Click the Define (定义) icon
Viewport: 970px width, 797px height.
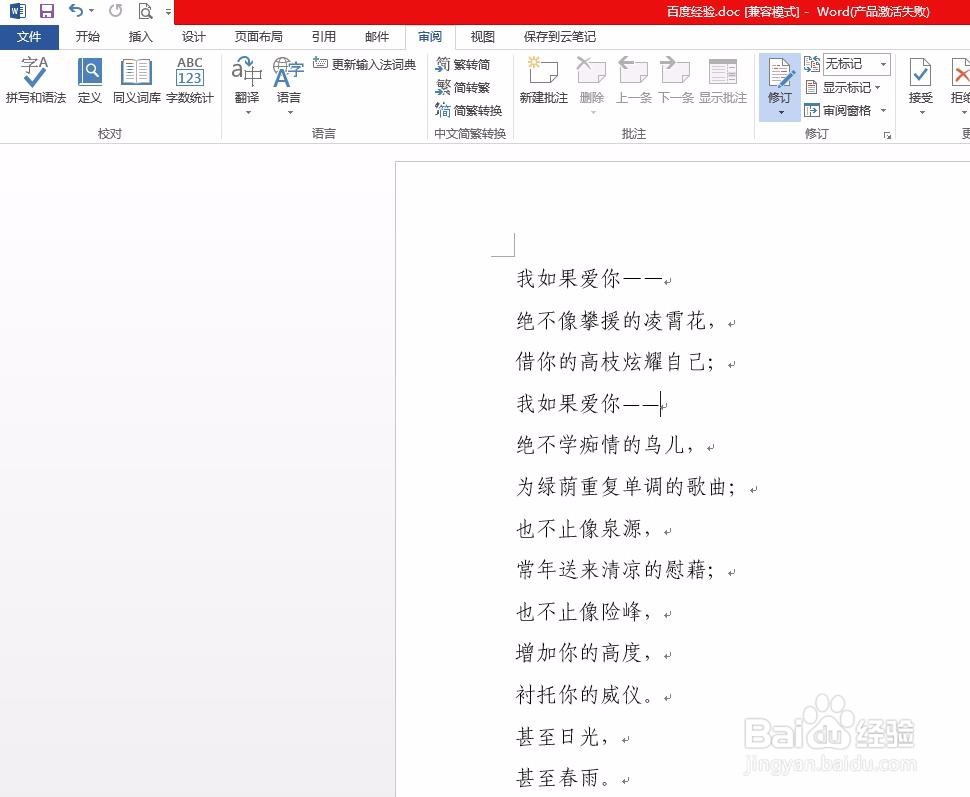pos(90,80)
